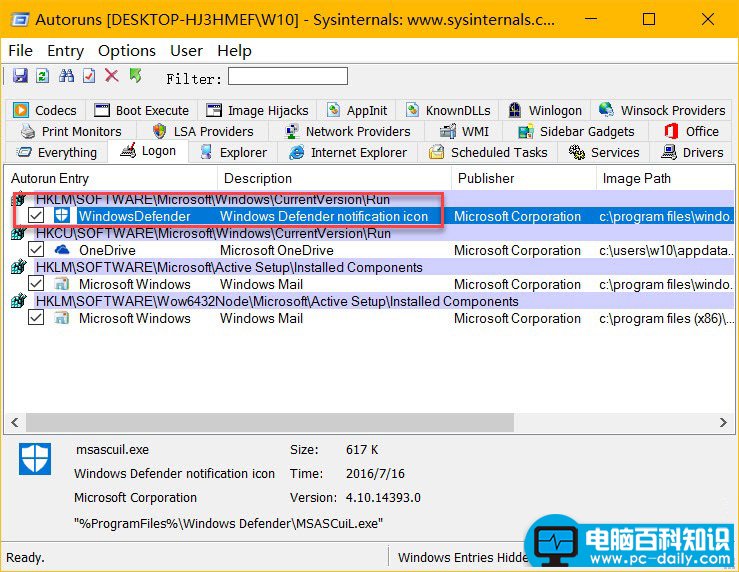739x572 pixels.
Task: Click the OneDrive cloud icon
Action: pyautogui.click(x=62, y=250)
